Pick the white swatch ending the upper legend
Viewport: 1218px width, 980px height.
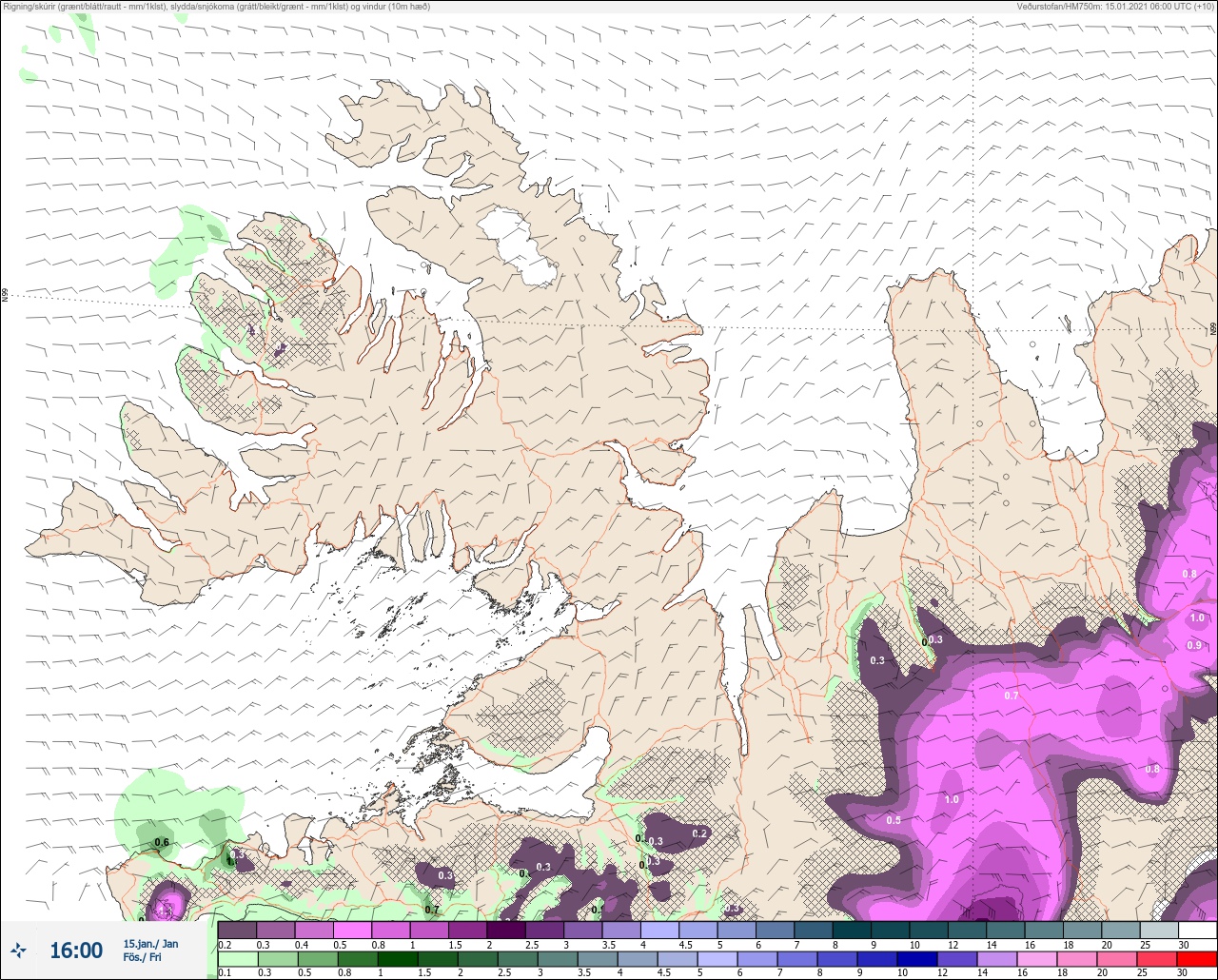[x=1198, y=930]
